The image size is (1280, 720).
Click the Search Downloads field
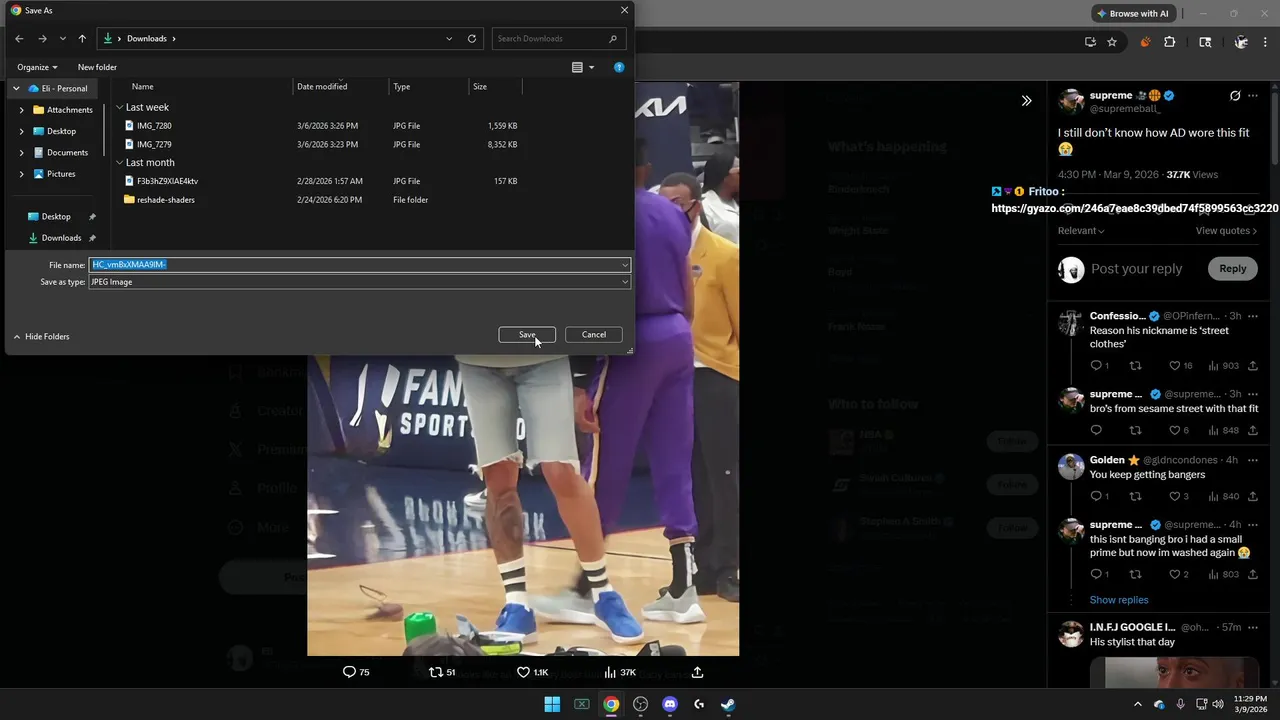[559, 38]
